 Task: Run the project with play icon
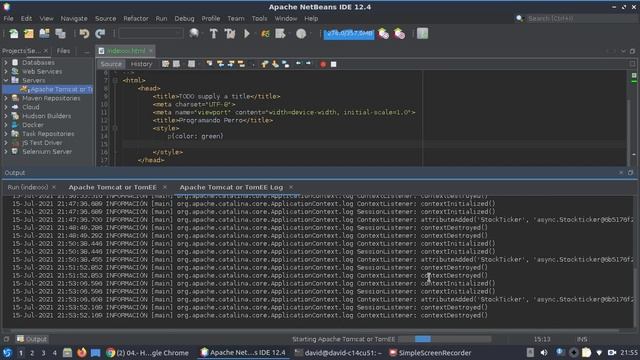[247, 34]
